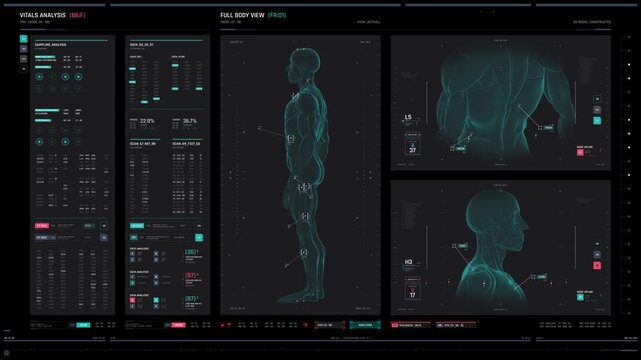Image resolution: width=641 pixels, height=360 pixels.
Task: Click the small teal tag below the wide teal tag
Action: pyautogui.click(x=134, y=237)
